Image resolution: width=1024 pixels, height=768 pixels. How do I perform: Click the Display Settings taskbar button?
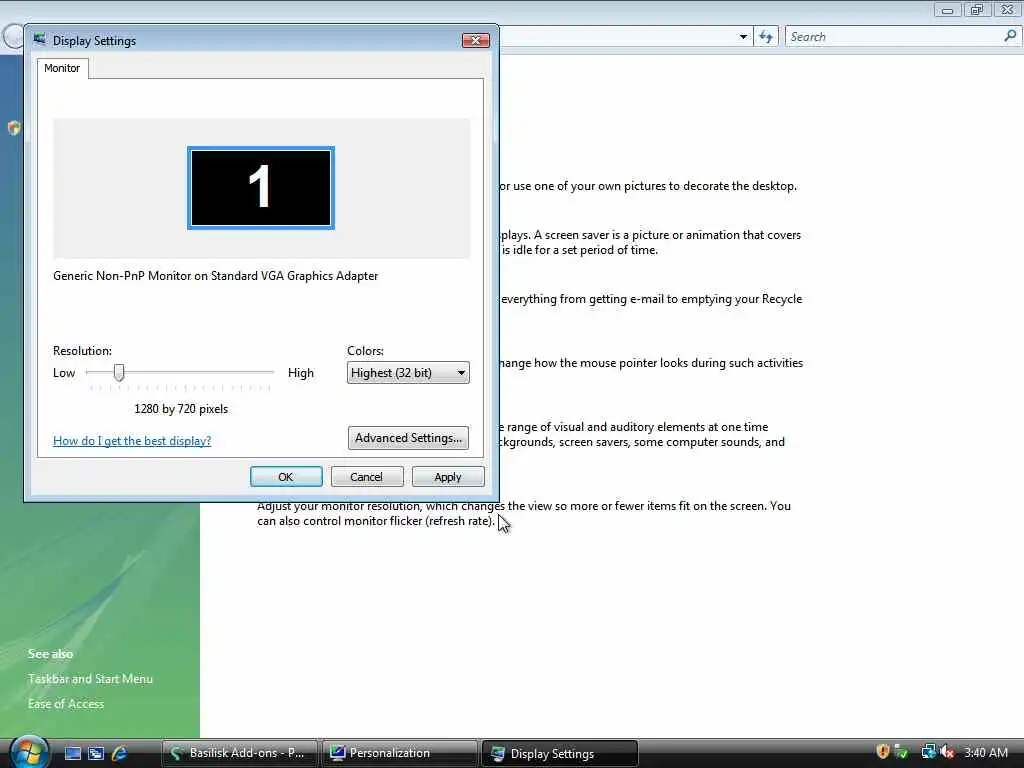(x=560, y=754)
